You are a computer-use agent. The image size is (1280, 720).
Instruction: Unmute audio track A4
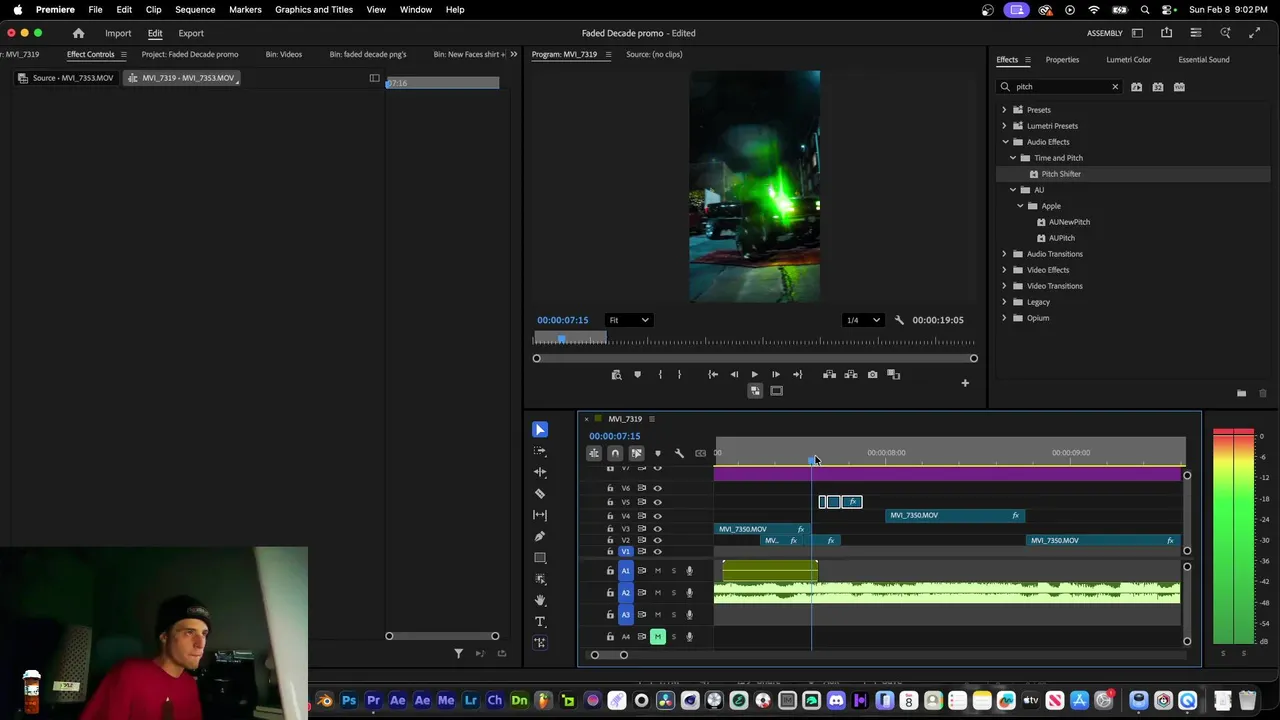tap(657, 637)
